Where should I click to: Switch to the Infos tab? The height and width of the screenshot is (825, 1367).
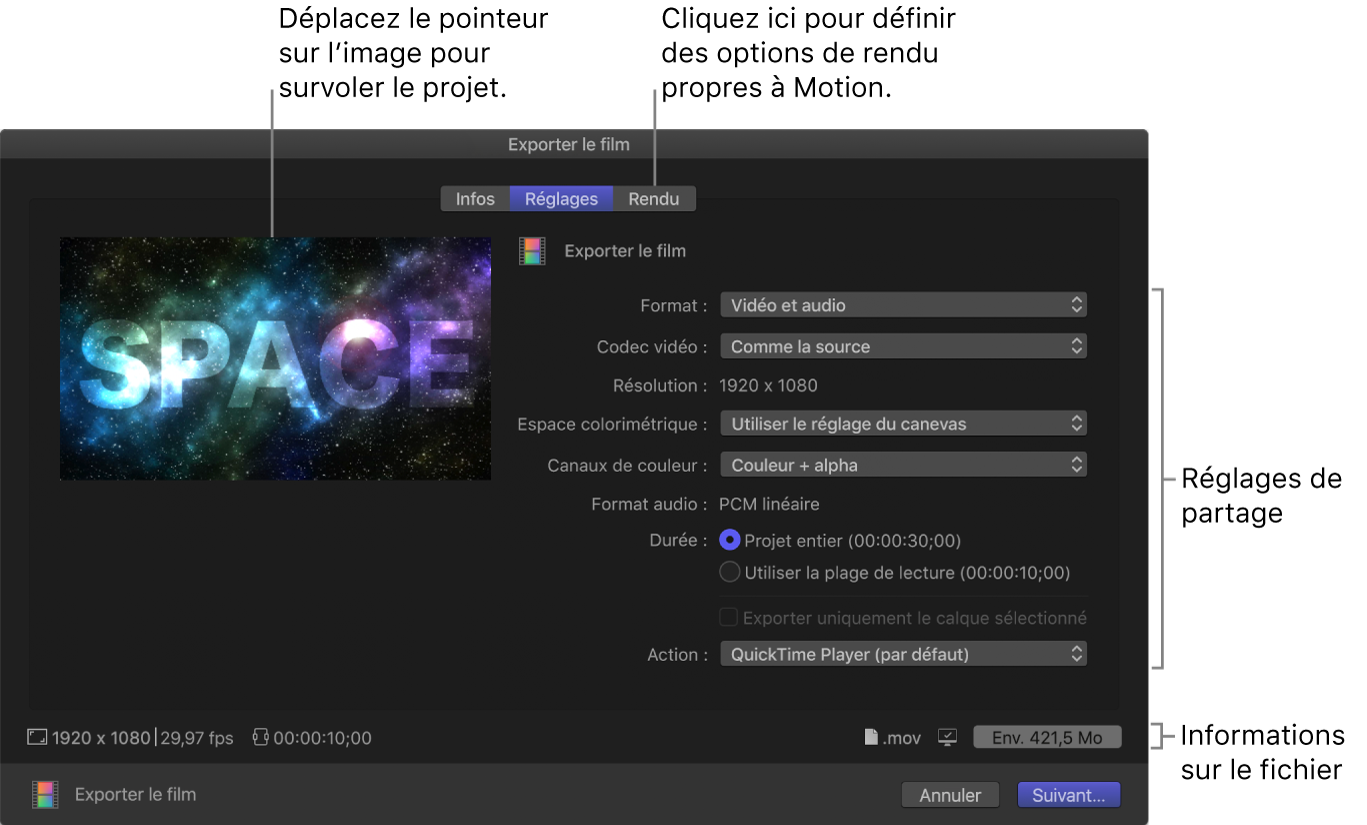(x=474, y=198)
